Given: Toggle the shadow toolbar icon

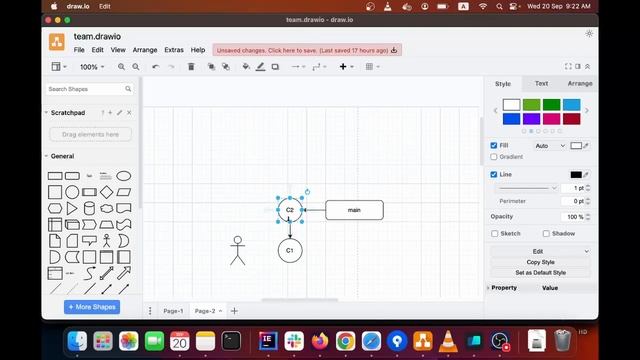Looking at the screenshot, I should coord(276,67).
